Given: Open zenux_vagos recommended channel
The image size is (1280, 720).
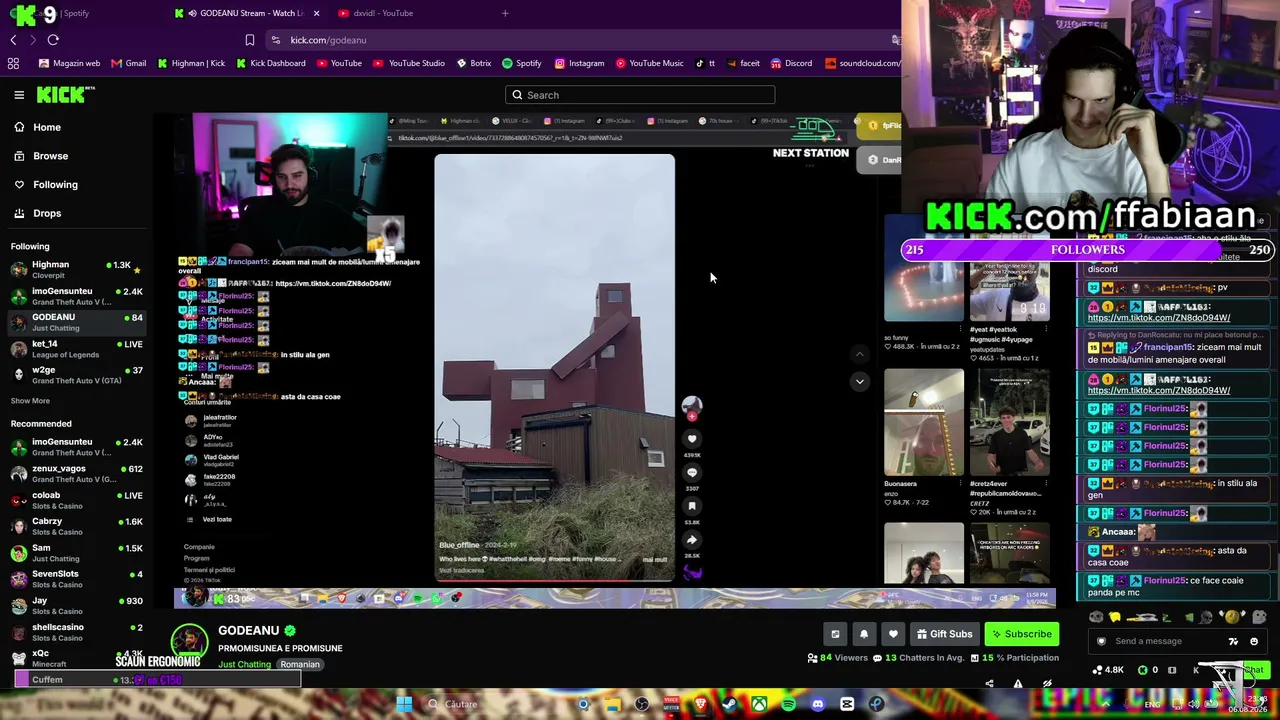Looking at the screenshot, I should click(x=76, y=473).
